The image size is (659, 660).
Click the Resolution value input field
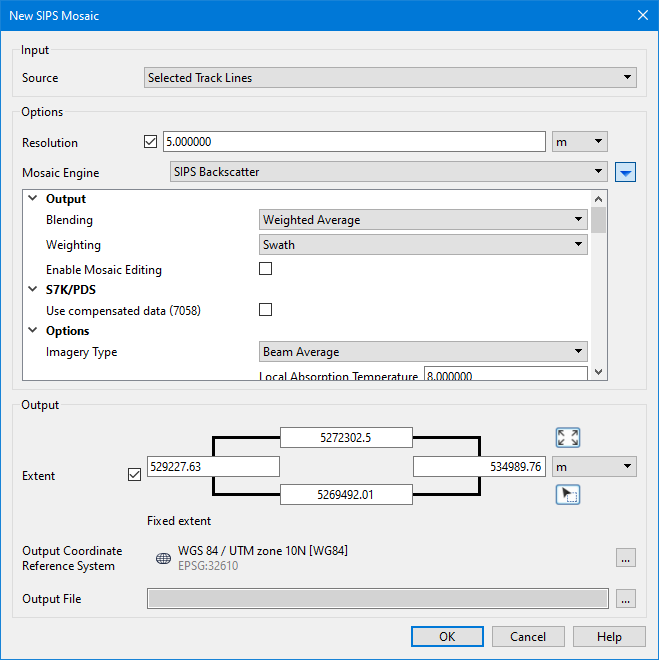coord(354,142)
